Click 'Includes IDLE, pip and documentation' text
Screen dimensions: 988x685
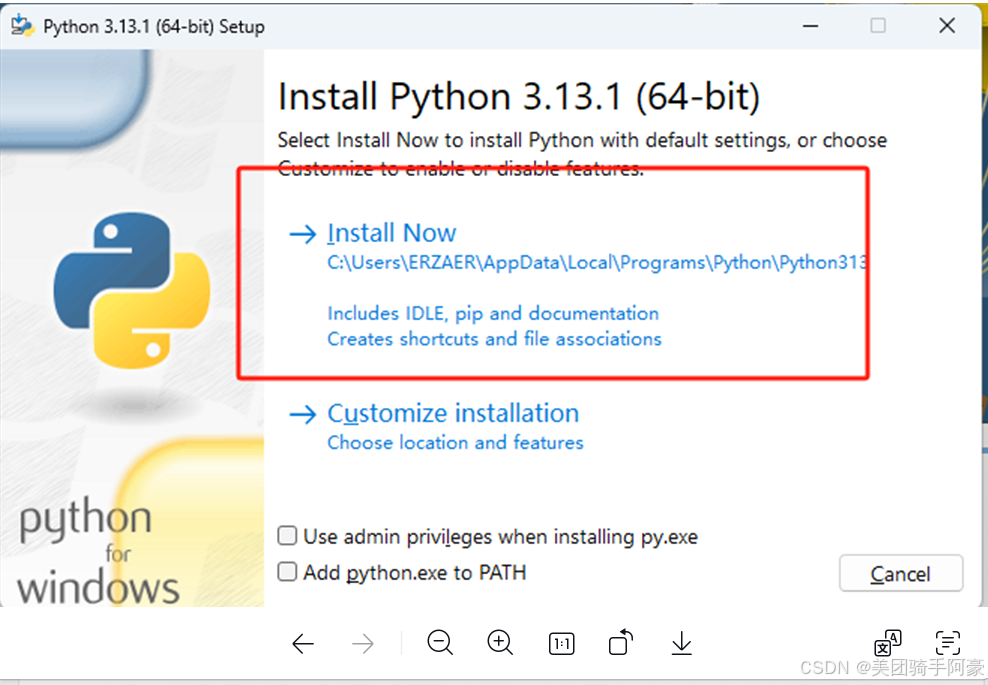pos(493,313)
